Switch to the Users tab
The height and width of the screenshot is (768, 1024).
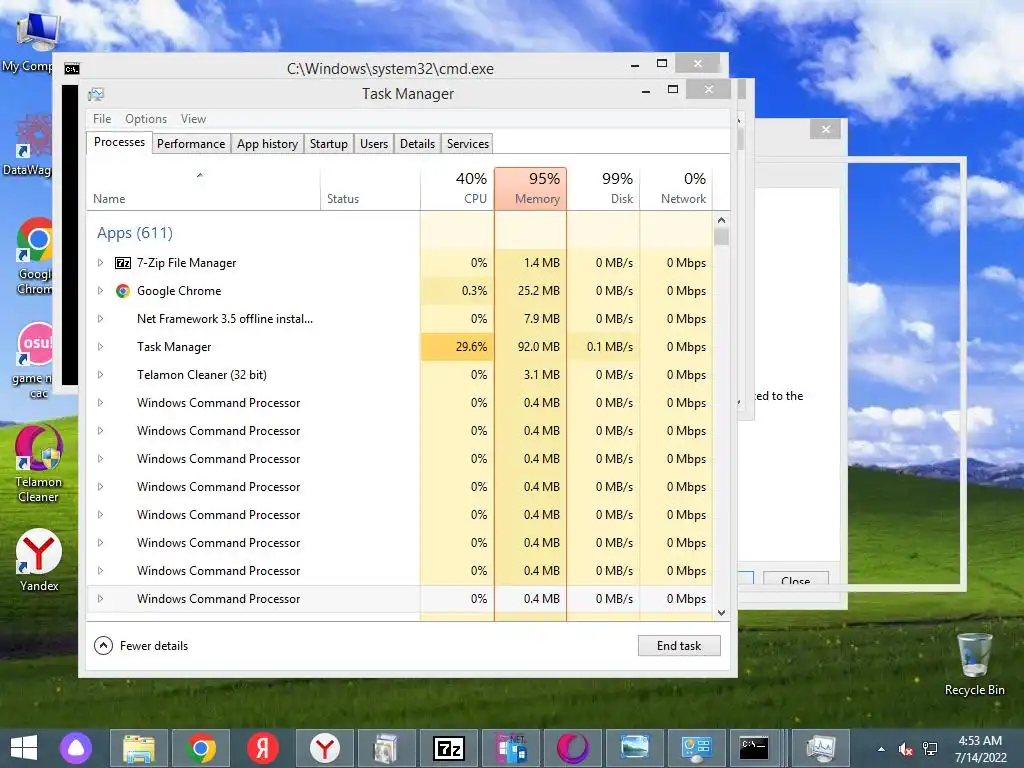374,144
